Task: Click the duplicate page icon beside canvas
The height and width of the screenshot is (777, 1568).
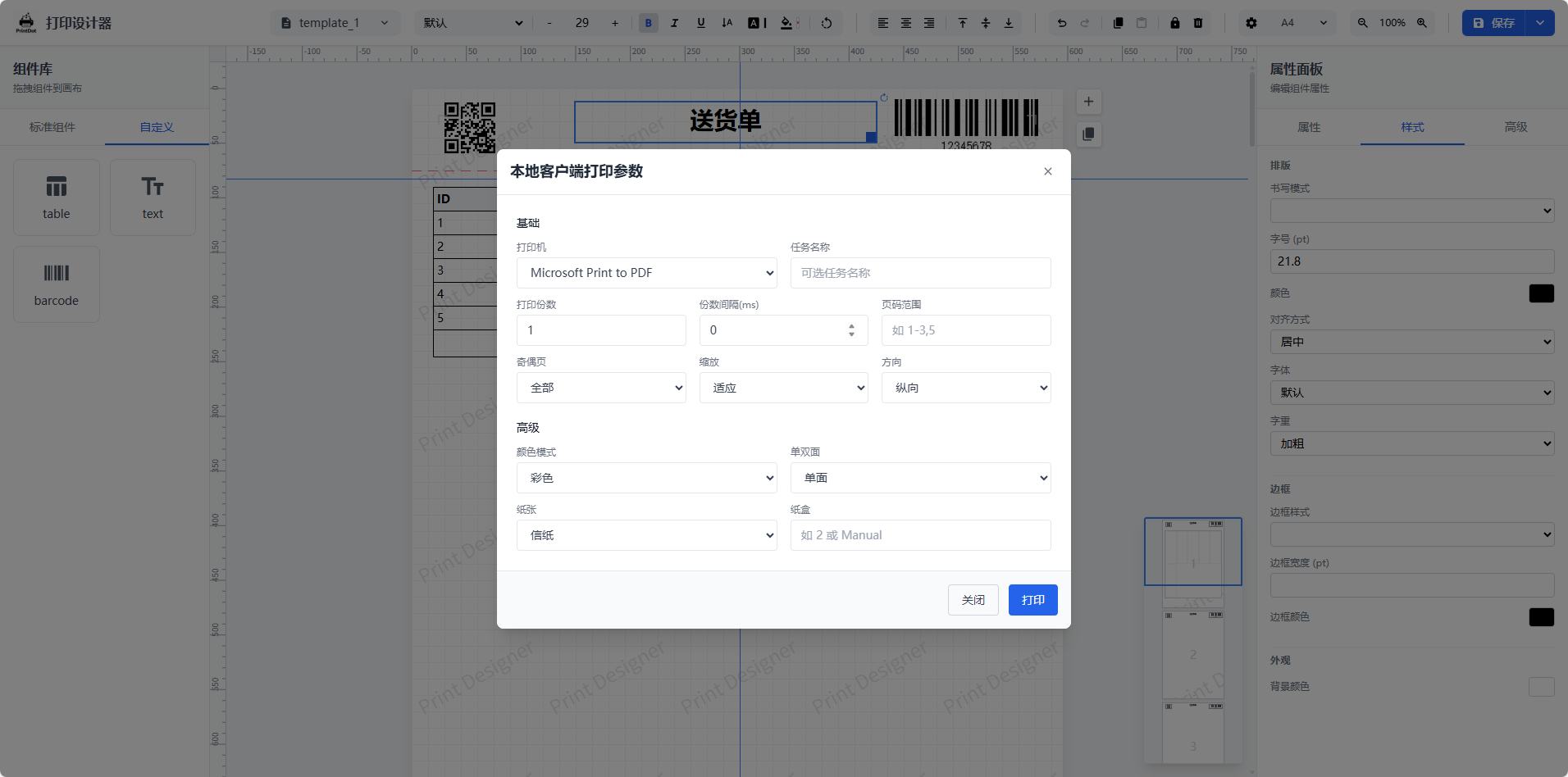Action: coord(1088,134)
